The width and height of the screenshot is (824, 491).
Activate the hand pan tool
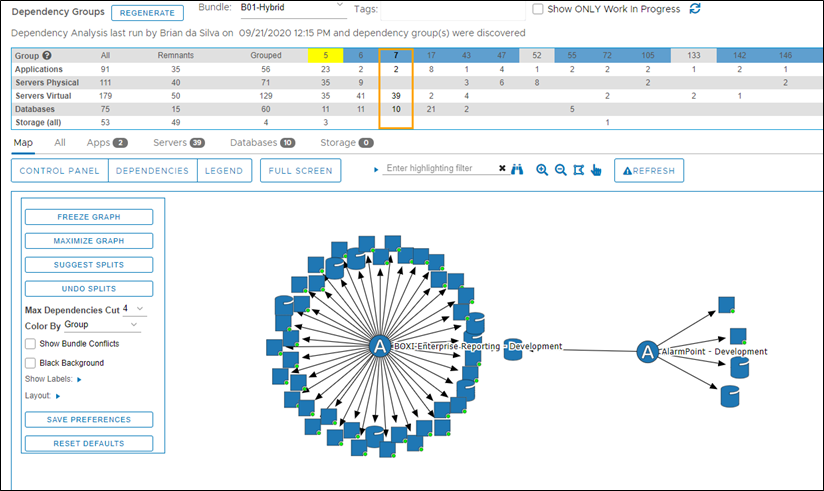(596, 170)
